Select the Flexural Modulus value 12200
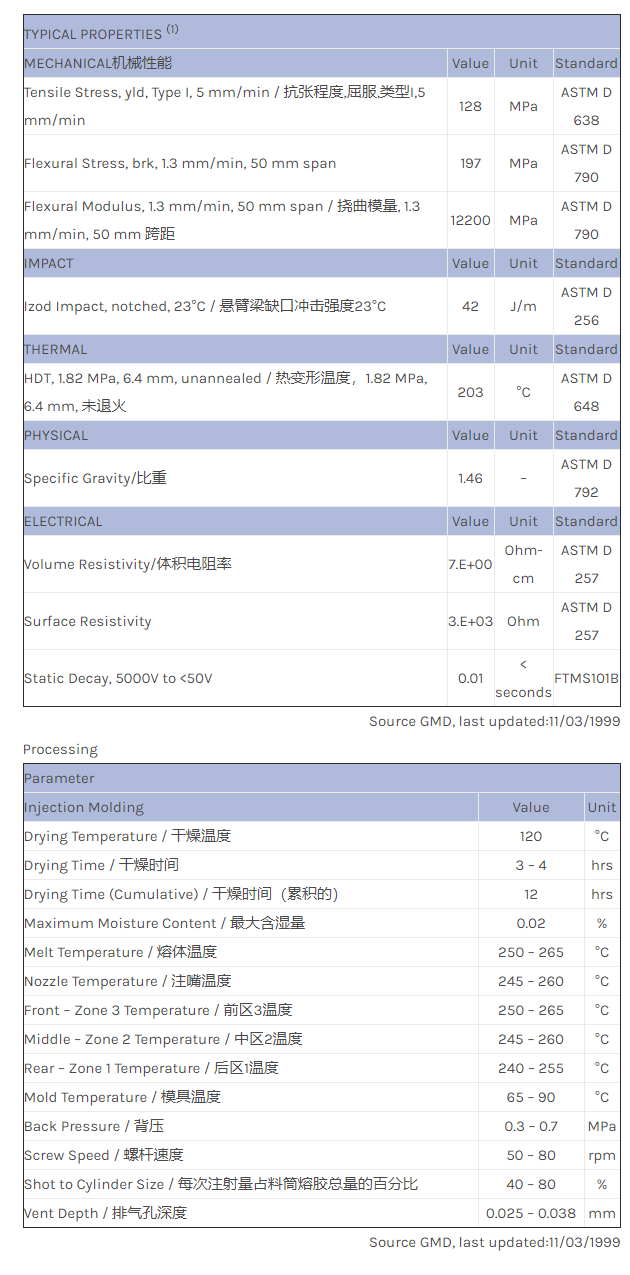 tap(470, 220)
